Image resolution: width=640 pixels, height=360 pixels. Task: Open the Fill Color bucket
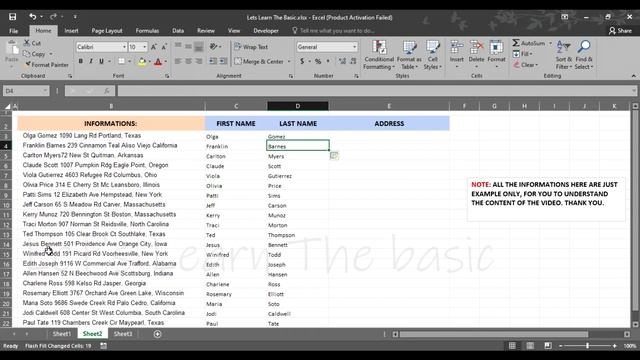click(x=142, y=61)
